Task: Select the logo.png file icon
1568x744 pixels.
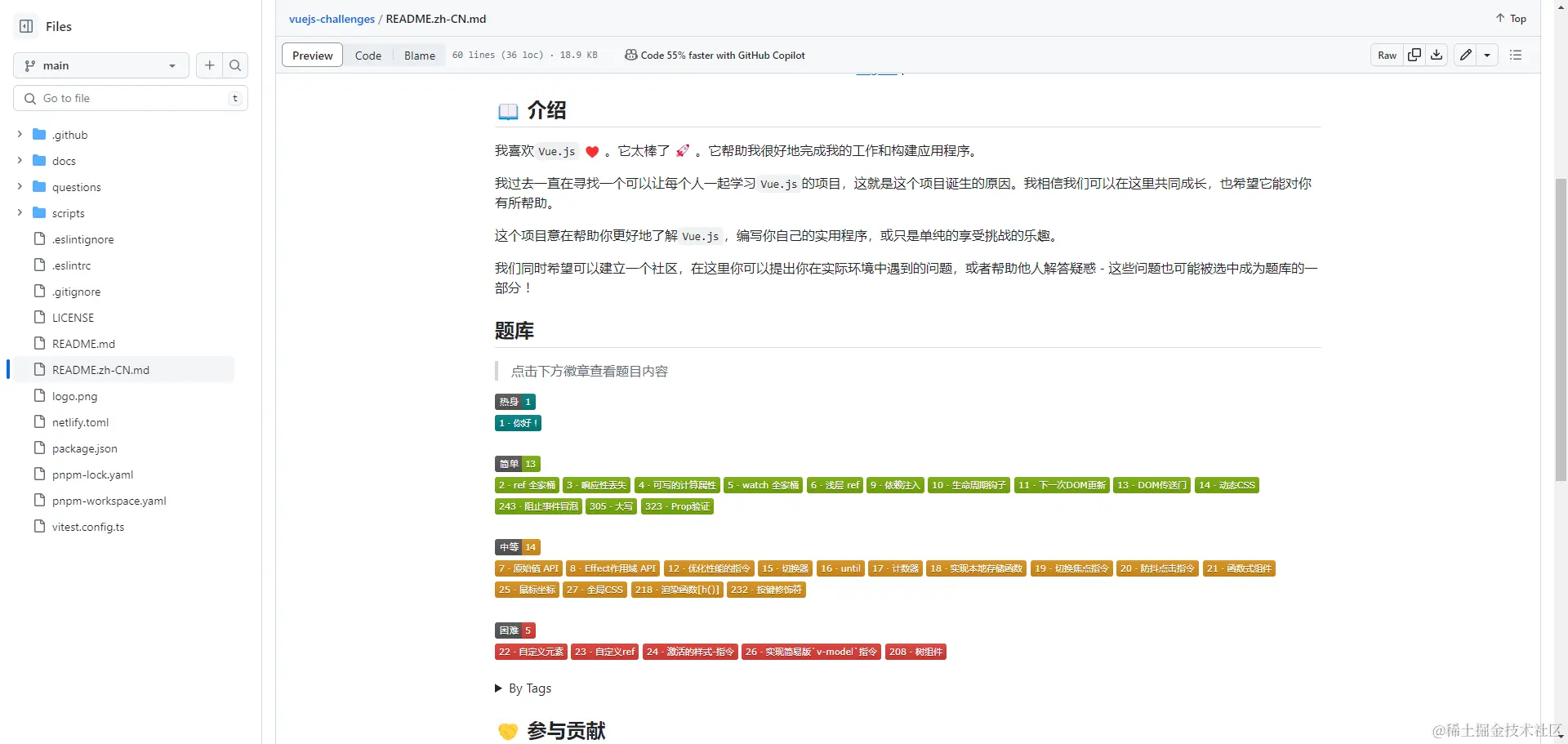Action: 39,395
